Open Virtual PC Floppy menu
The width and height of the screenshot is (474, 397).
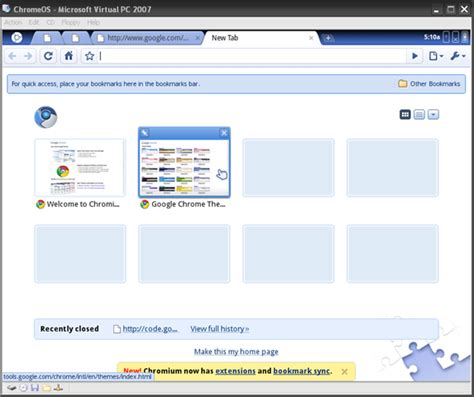point(71,22)
